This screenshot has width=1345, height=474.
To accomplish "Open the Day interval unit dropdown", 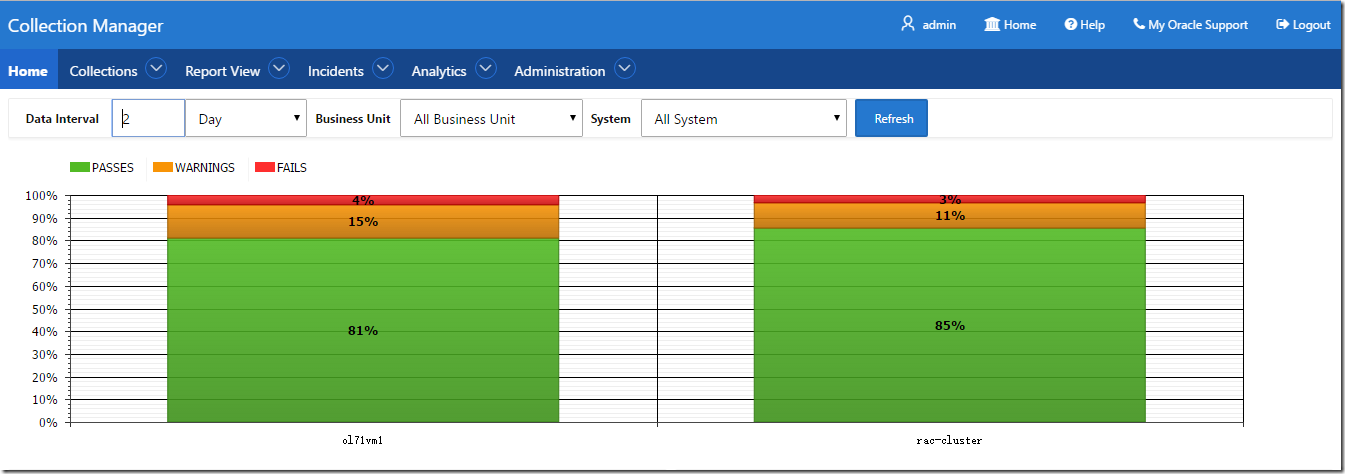I will pyautogui.click(x=248, y=118).
